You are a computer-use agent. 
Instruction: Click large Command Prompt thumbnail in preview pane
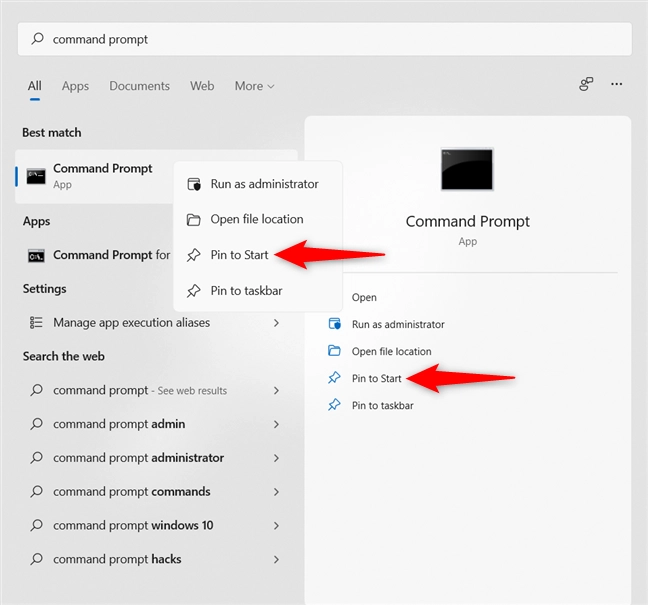pyautogui.click(x=467, y=169)
